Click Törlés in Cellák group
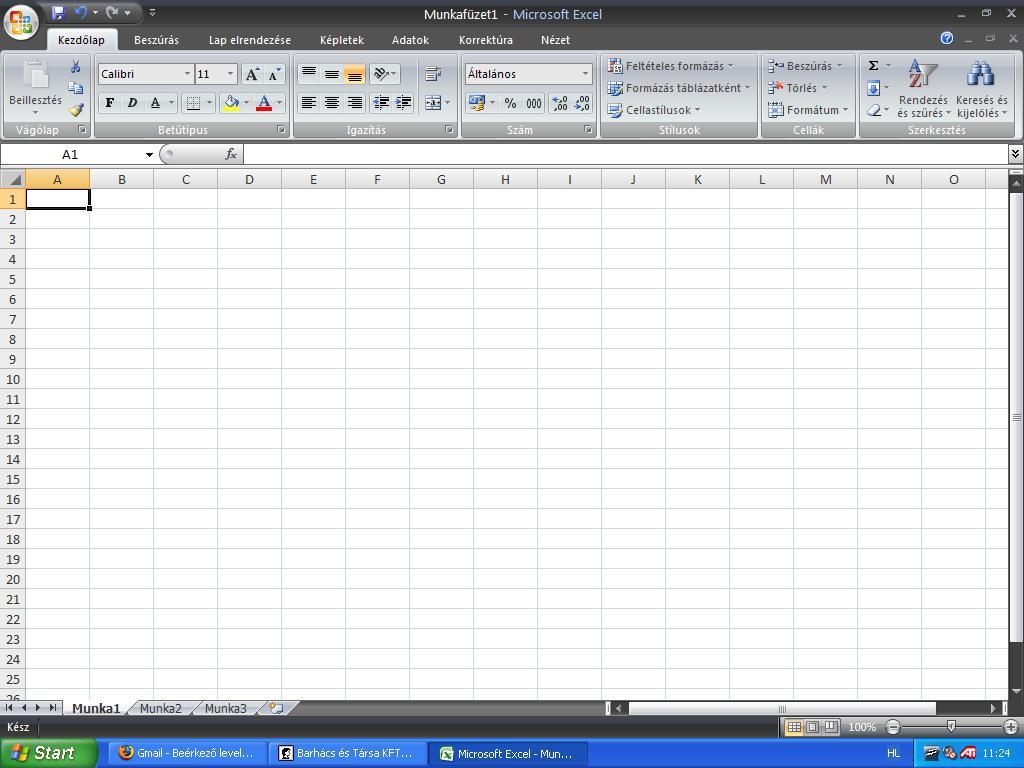 point(798,88)
